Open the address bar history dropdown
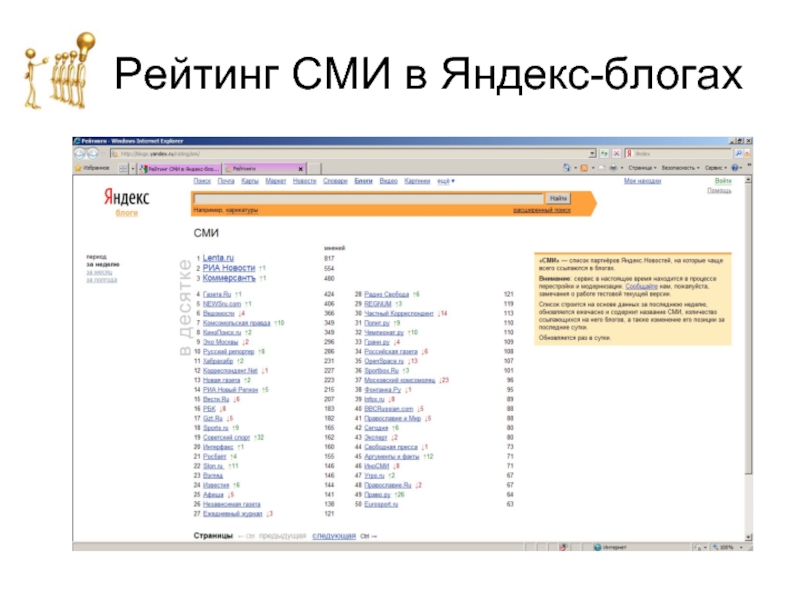Image resolution: width=800 pixels, height=600 pixels. (592, 153)
